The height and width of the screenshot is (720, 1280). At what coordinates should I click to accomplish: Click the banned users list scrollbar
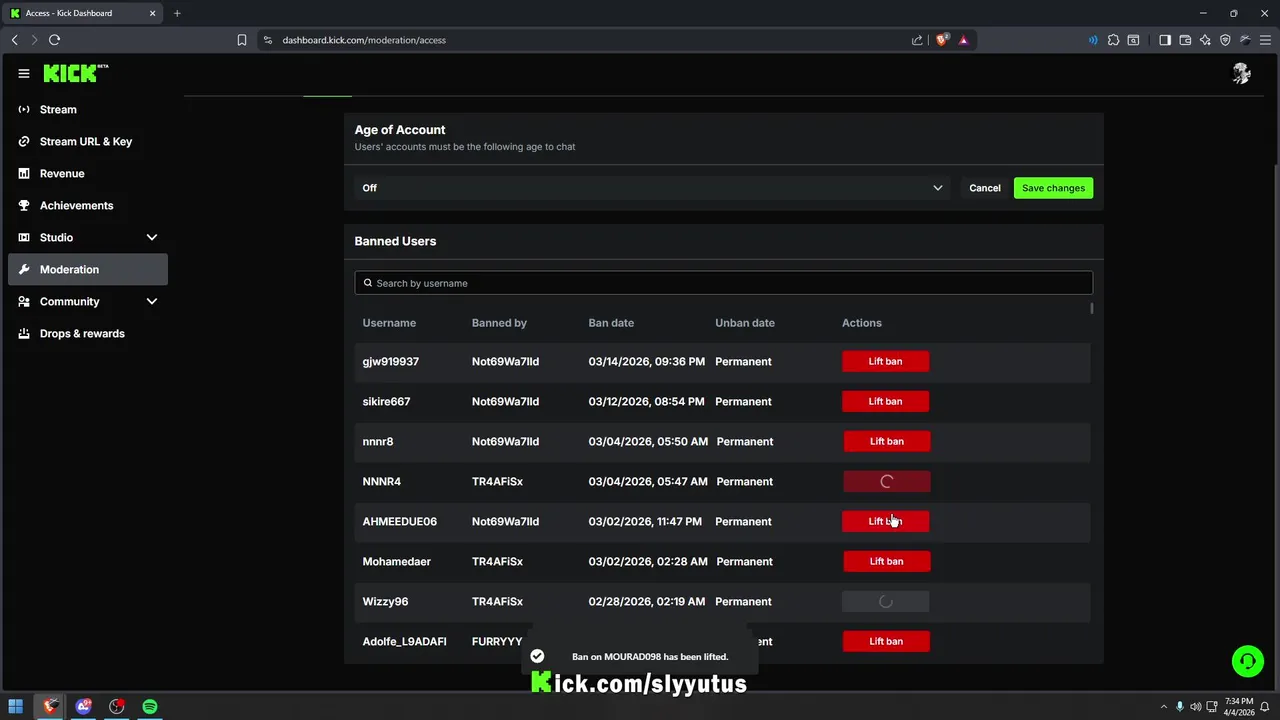(x=1092, y=308)
